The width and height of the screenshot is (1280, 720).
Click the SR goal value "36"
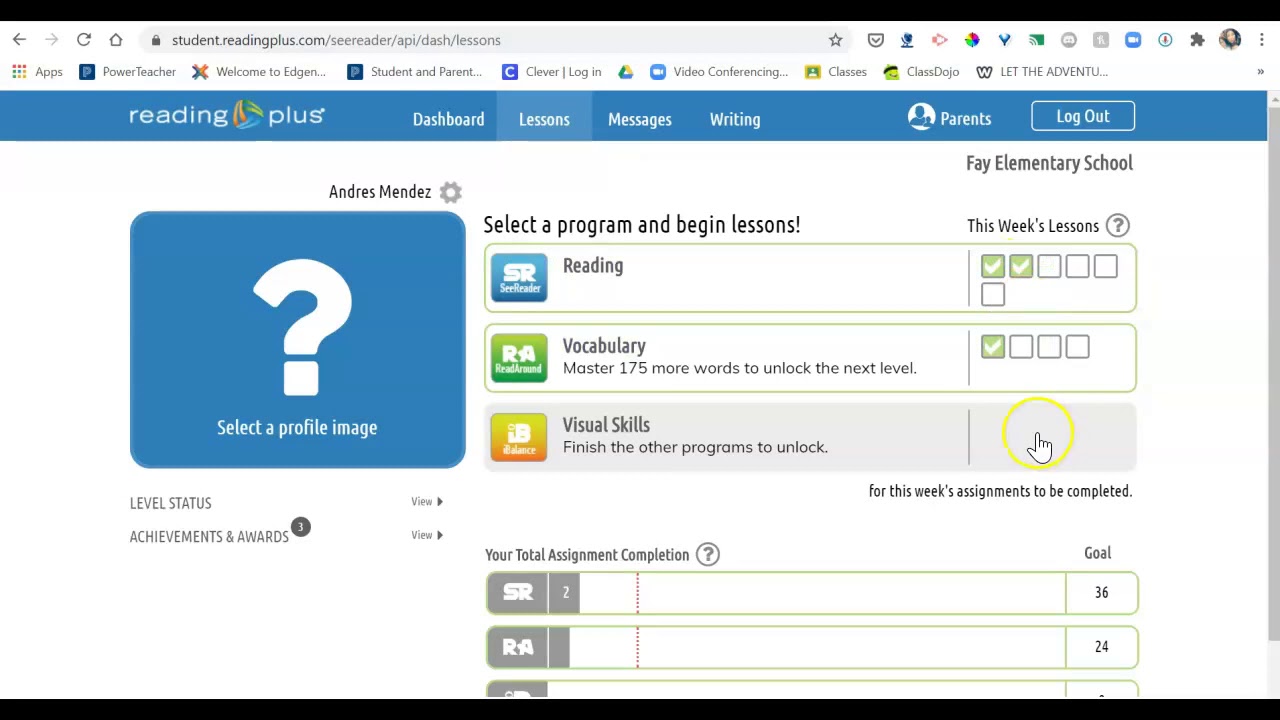click(1101, 593)
